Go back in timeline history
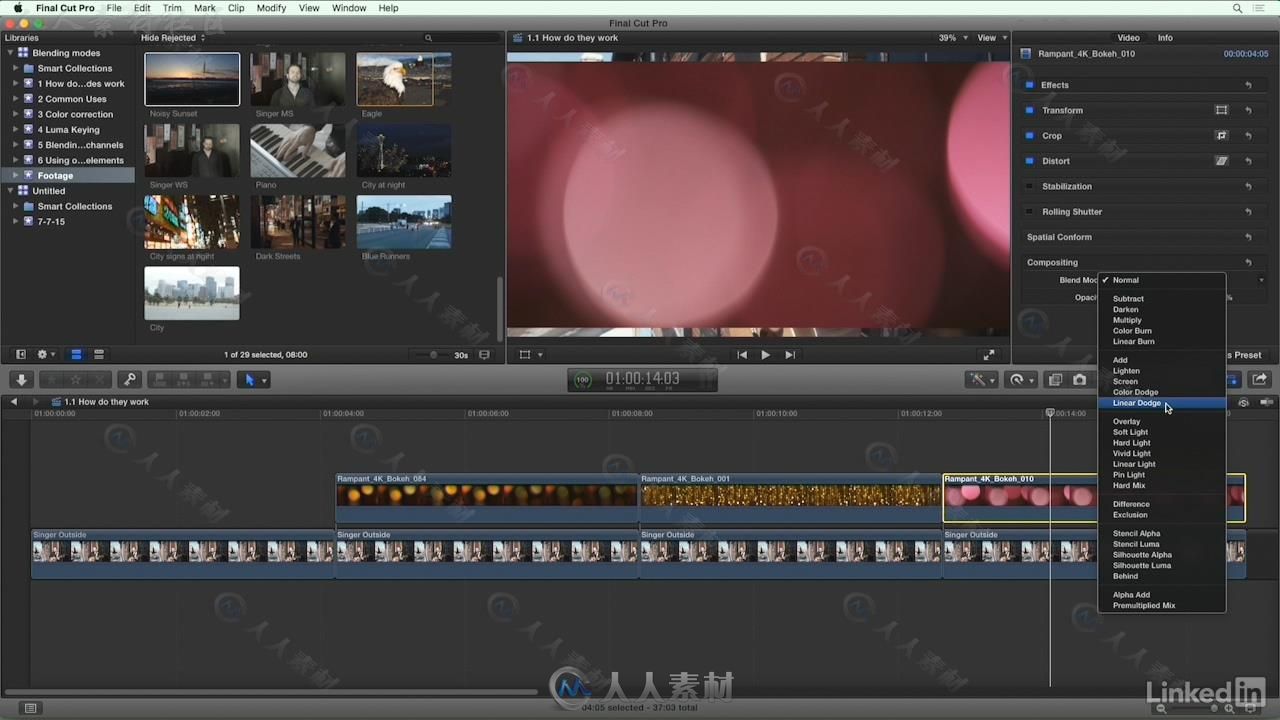 pyautogui.click(x=14, y=402)
